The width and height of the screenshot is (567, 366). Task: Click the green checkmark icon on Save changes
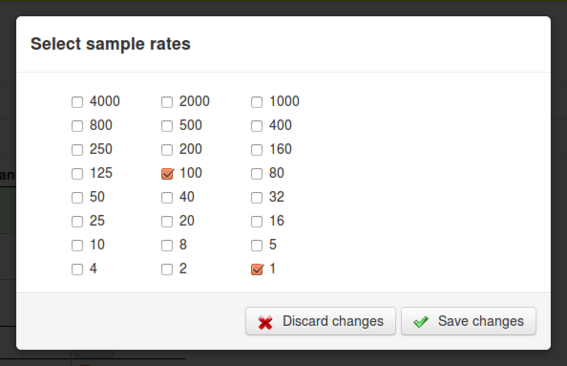pos(421,322)
